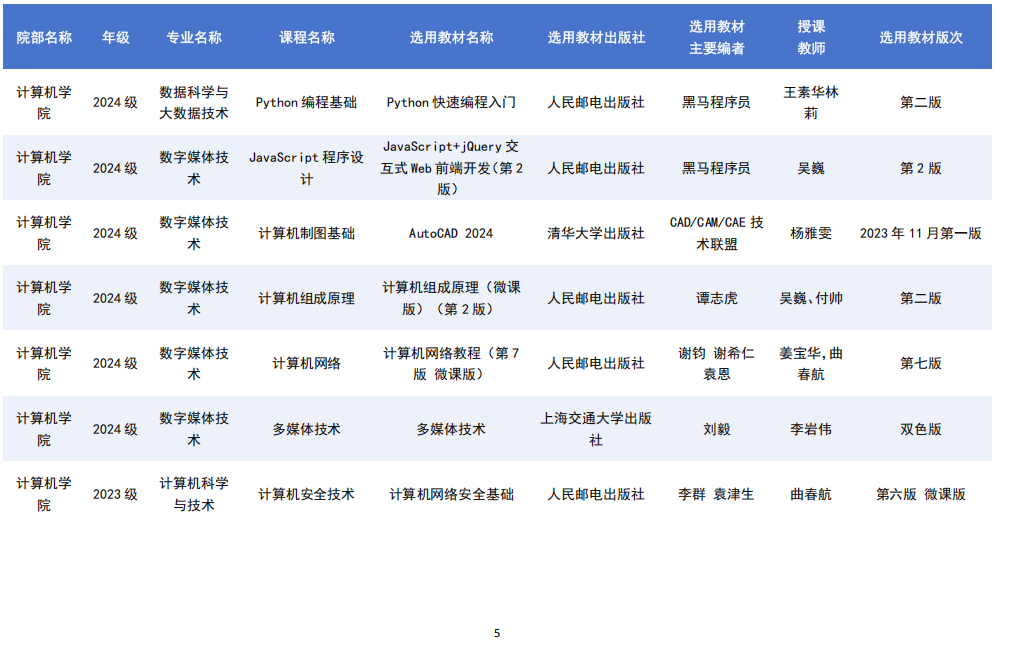This screenshot has height=669, width=1026.
Task: Select the 计算机组成原理 course cell
Action: coord(306,298)
